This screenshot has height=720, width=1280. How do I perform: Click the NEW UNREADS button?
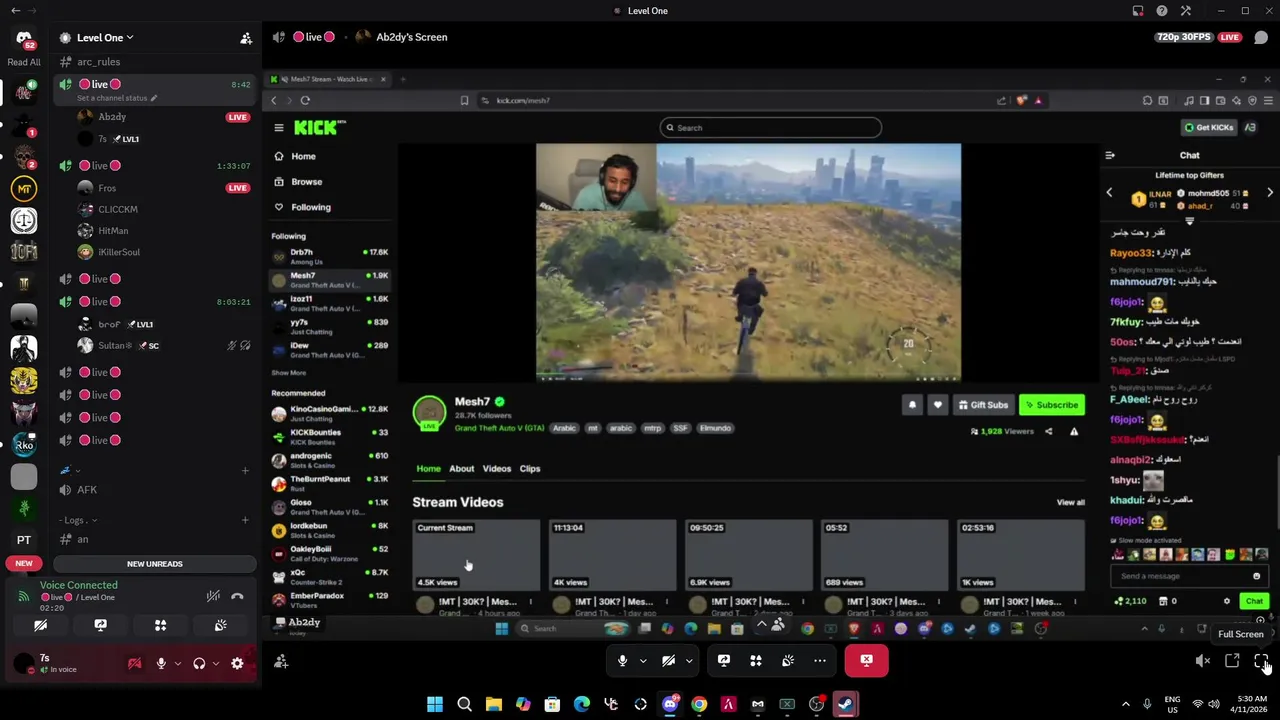click(x=155, y=564)
